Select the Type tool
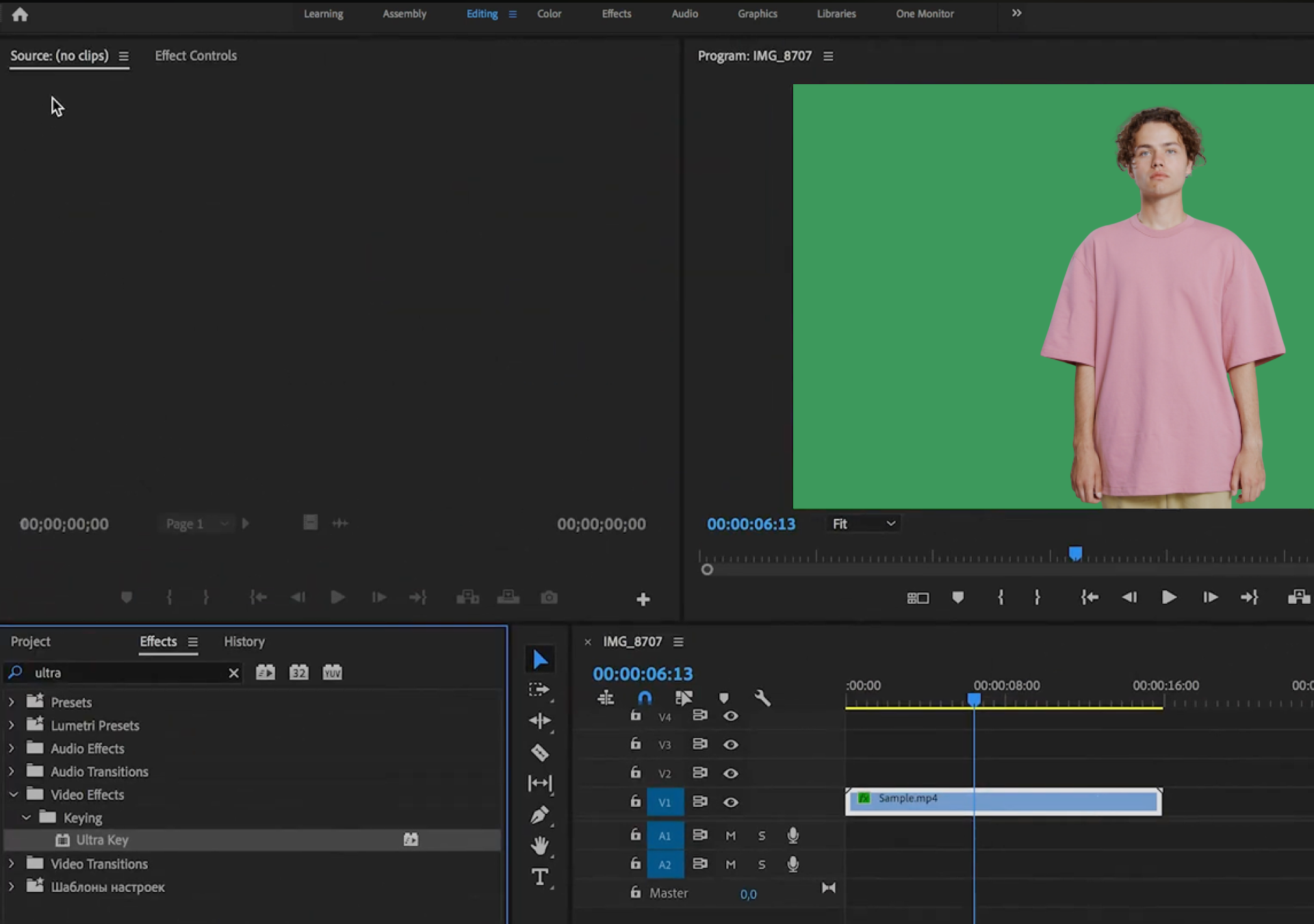 click(x=540, y=877)
